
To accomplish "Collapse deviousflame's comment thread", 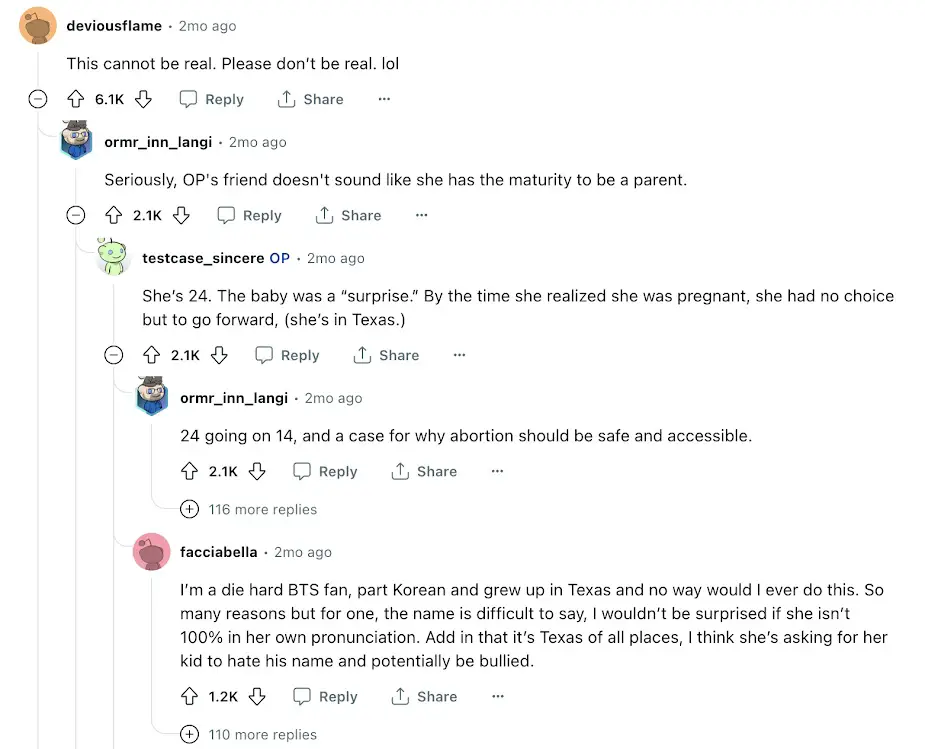I will coord(38,99).
